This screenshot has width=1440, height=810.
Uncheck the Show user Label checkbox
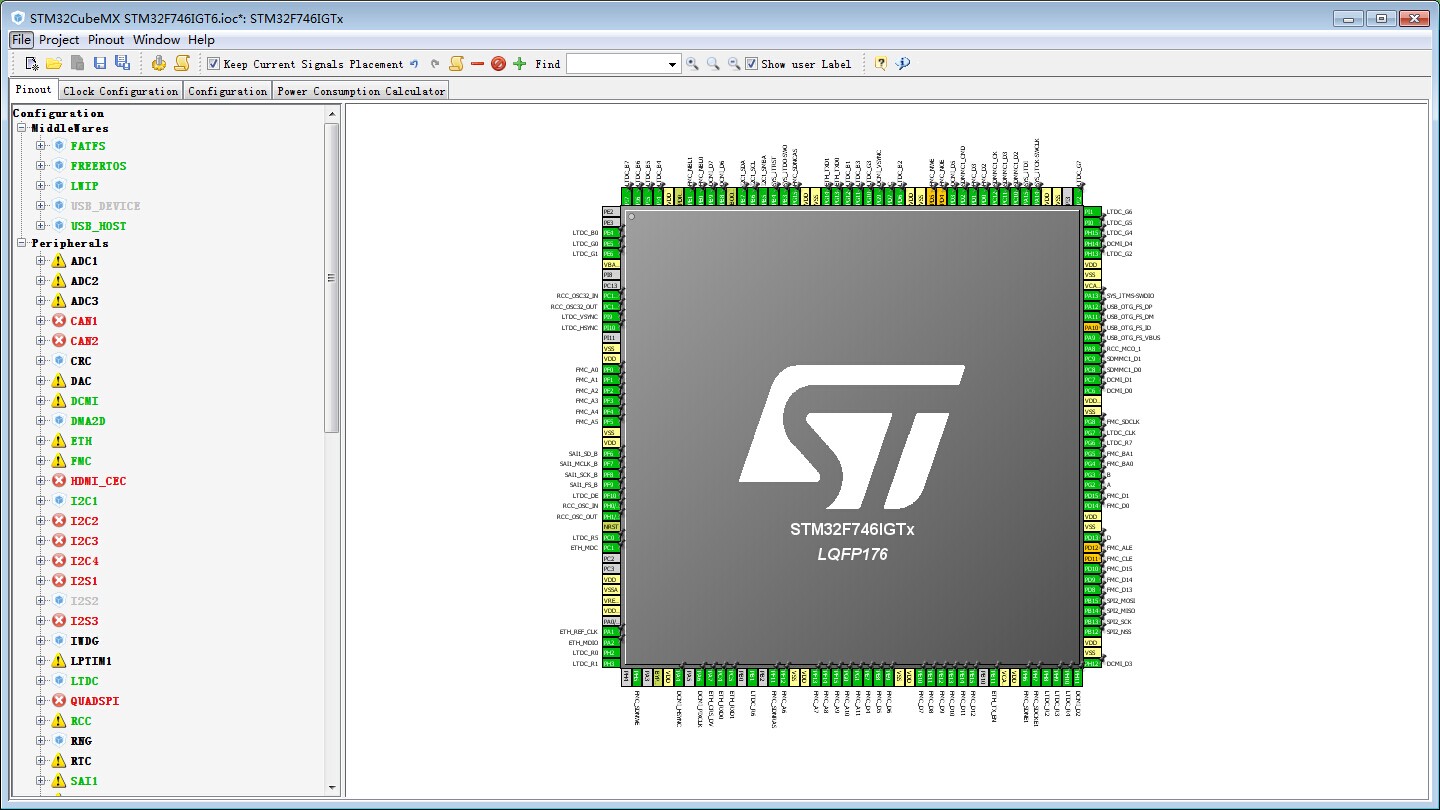[752, 64]
